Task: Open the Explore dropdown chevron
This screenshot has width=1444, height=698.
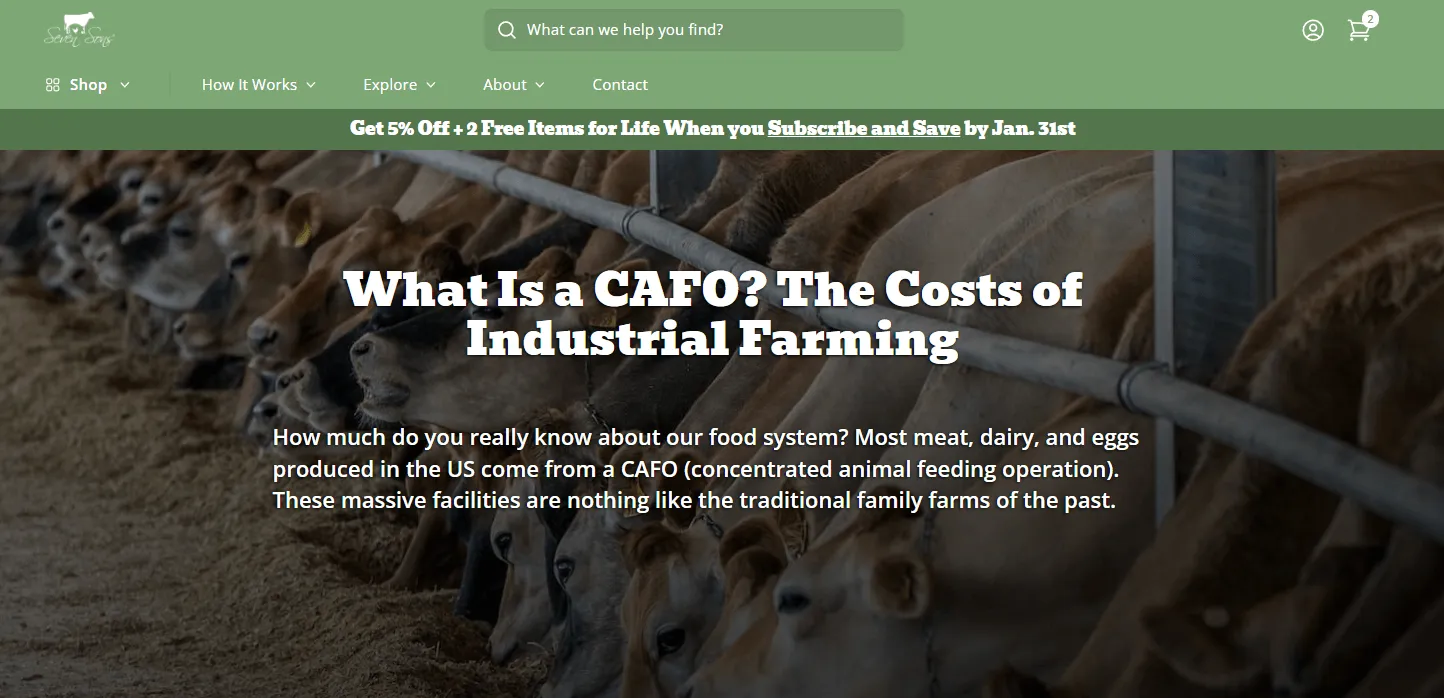Action: 431,85
